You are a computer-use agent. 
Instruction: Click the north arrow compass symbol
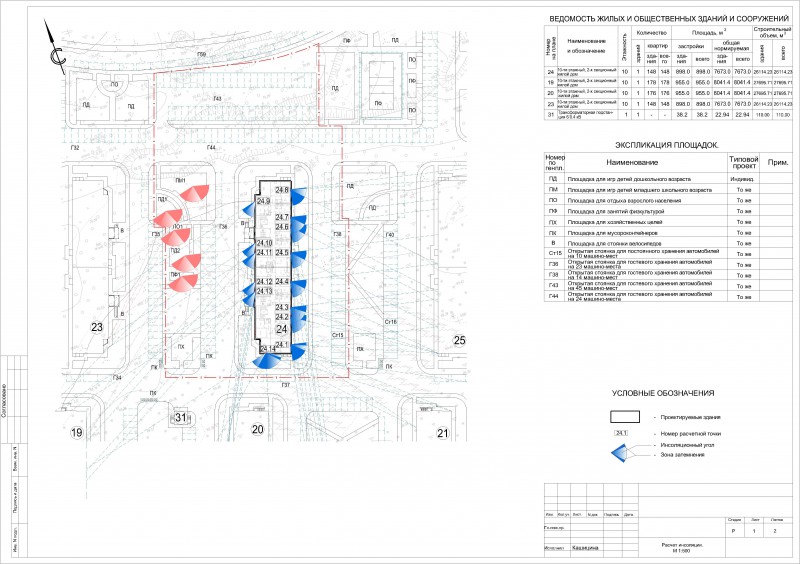coord(56,47)
